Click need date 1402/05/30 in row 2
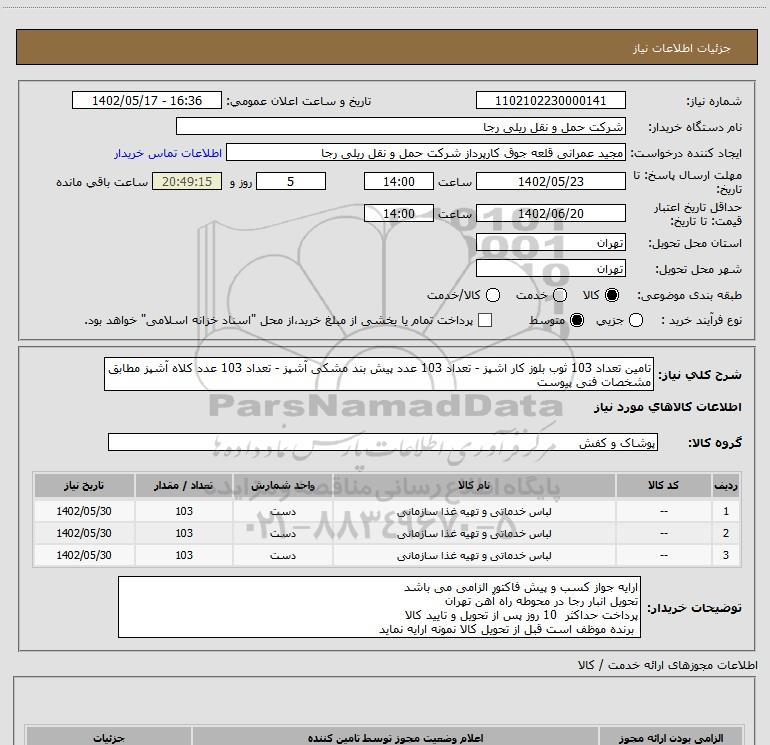This screenshot has height=745, width=770. (x=84, y=533)
